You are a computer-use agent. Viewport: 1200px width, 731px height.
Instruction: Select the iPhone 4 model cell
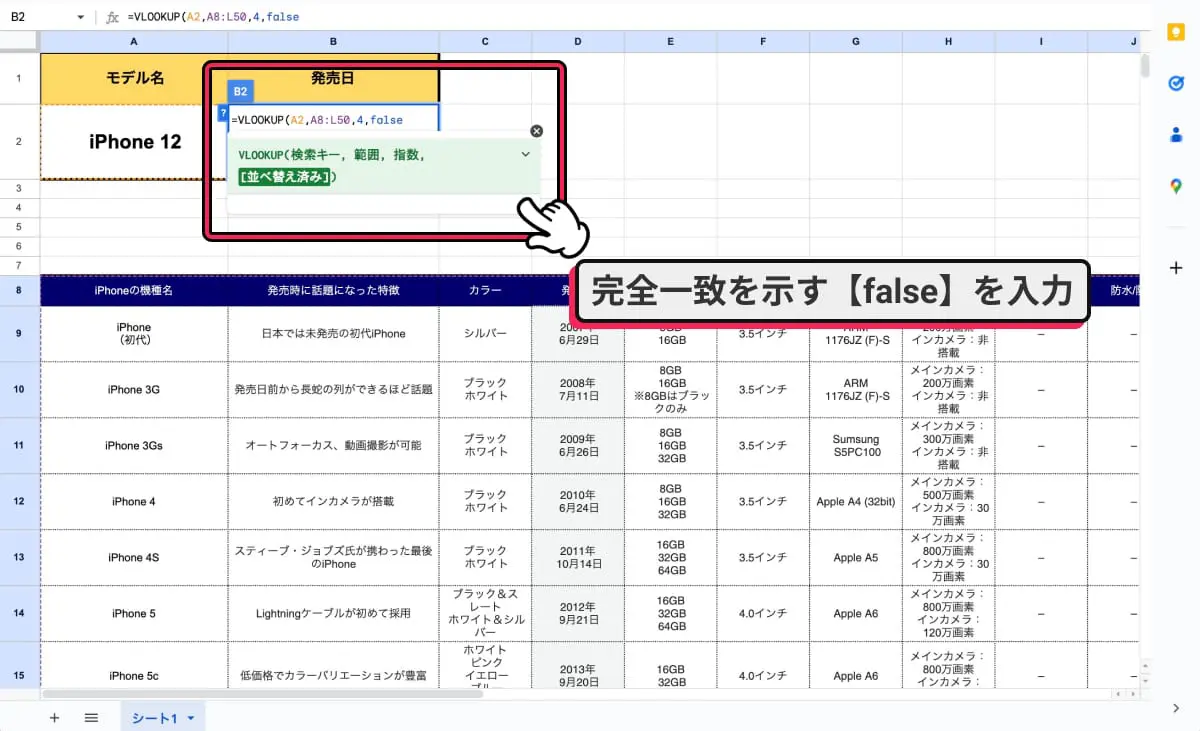134,501
